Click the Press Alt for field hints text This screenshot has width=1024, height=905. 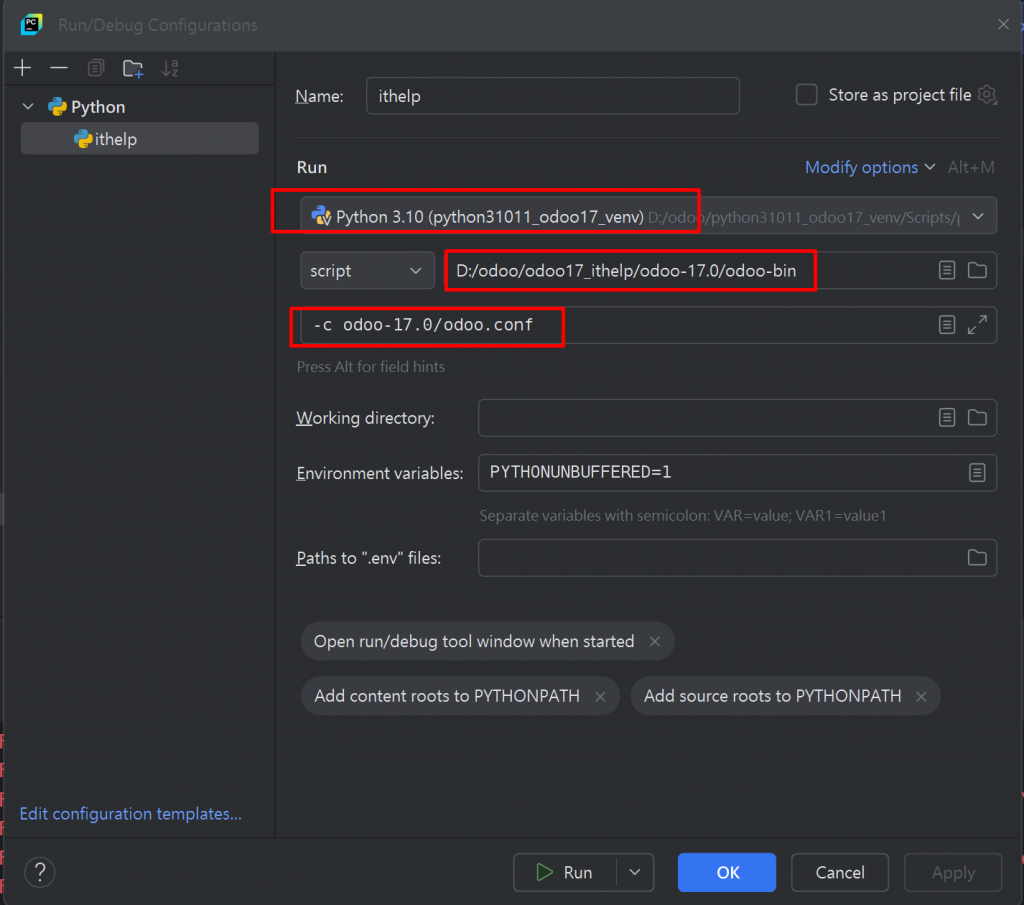tap(370, 366)
